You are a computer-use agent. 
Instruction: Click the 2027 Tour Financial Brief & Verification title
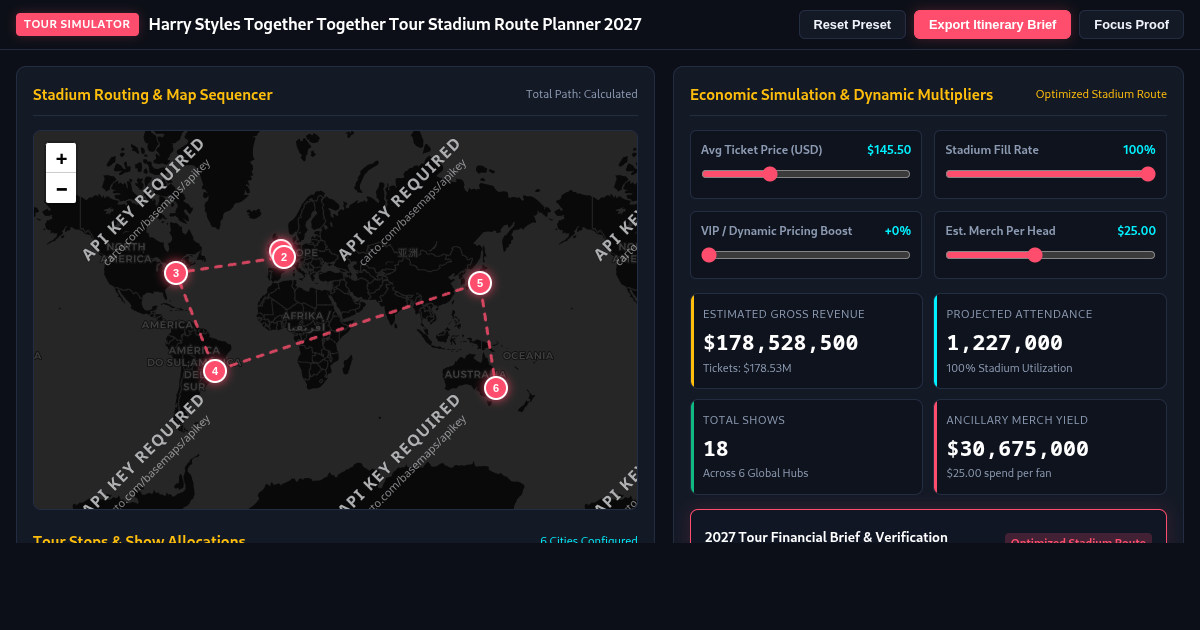826,537
